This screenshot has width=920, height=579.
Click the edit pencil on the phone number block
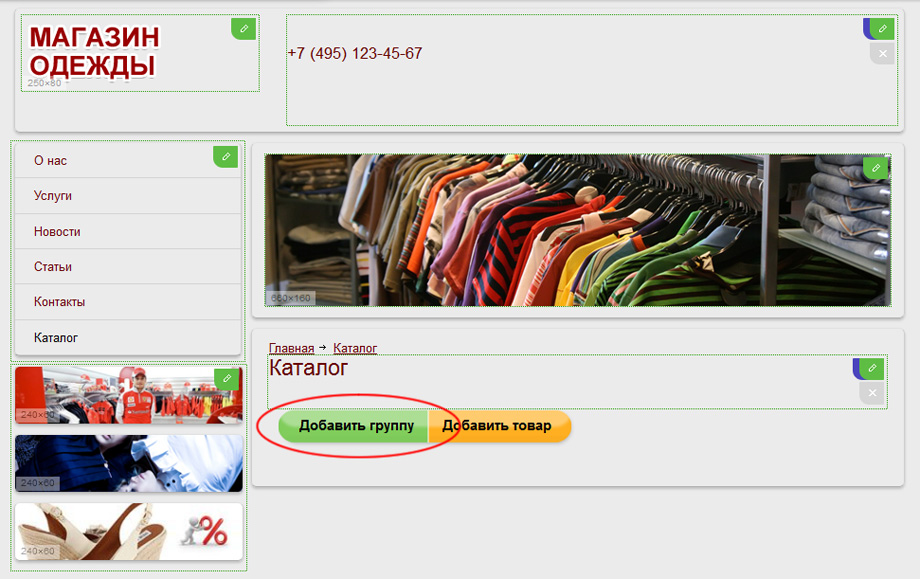click(882, 29)
